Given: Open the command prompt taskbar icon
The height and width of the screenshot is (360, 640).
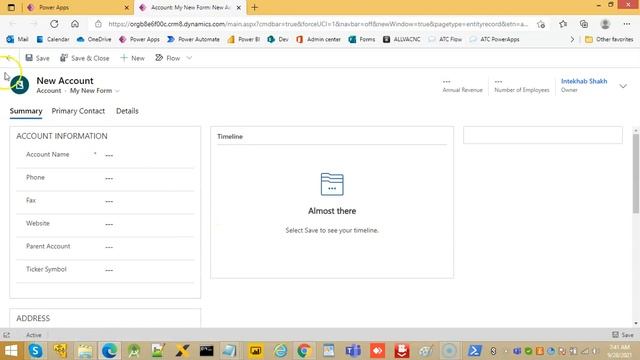Looking at the screenshot, I should [x=206, y=351].
